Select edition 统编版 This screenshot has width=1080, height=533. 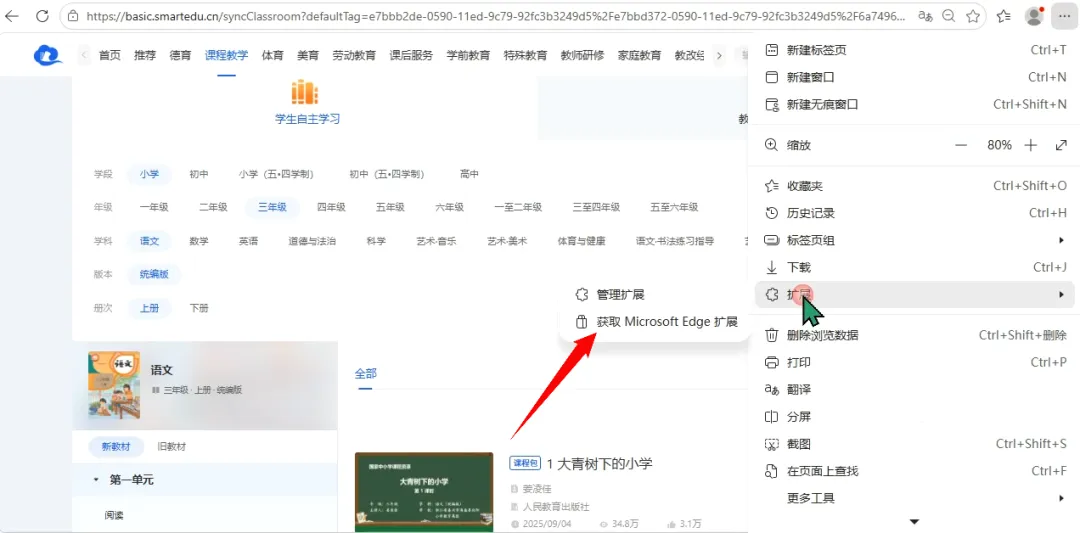(x=154, y=274)
